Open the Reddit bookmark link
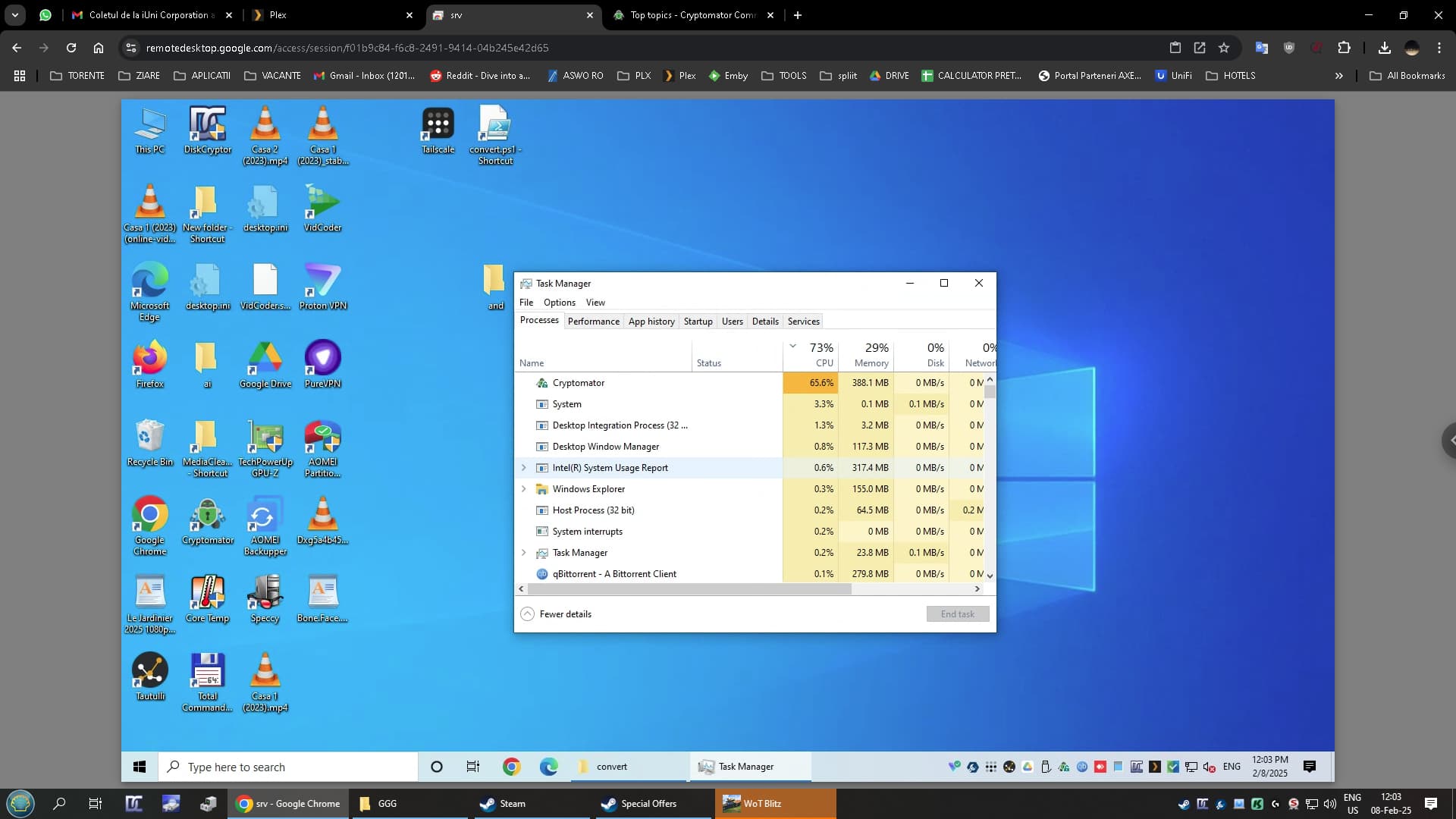The height and width of the screenshot is (819, 1456). point(480,76)
